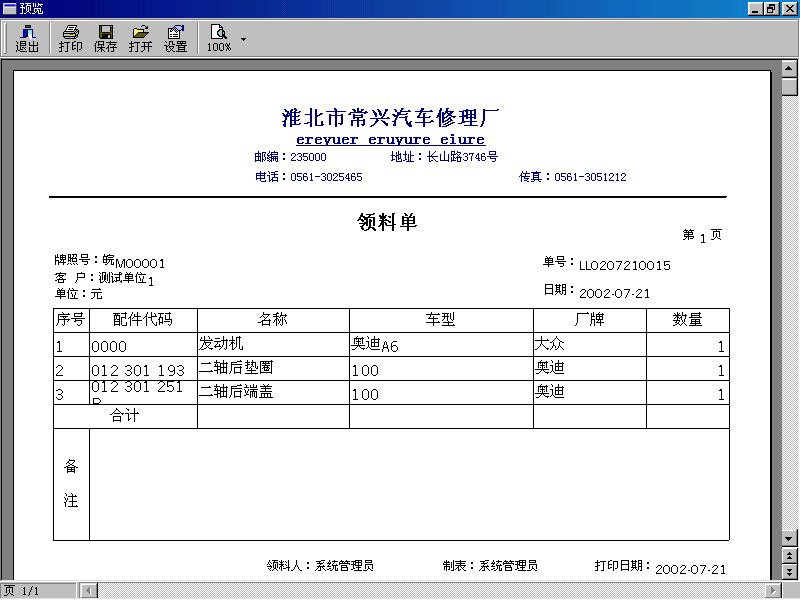The image size is (800, 600).
Task: Click the 单位：元 unit label
Action: point(79,294)
